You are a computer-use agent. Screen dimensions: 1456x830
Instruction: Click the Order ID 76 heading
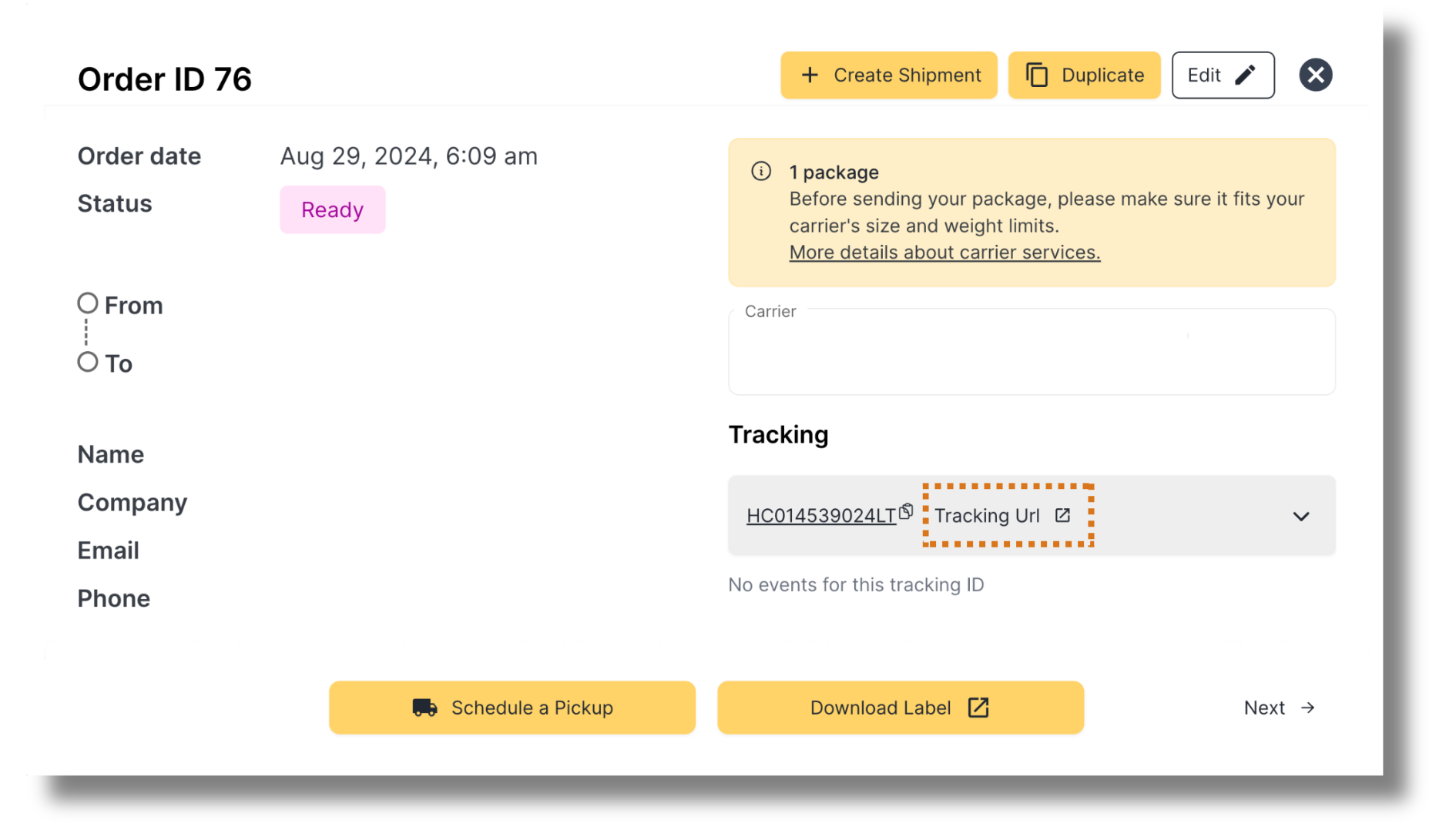click(165, 78)
